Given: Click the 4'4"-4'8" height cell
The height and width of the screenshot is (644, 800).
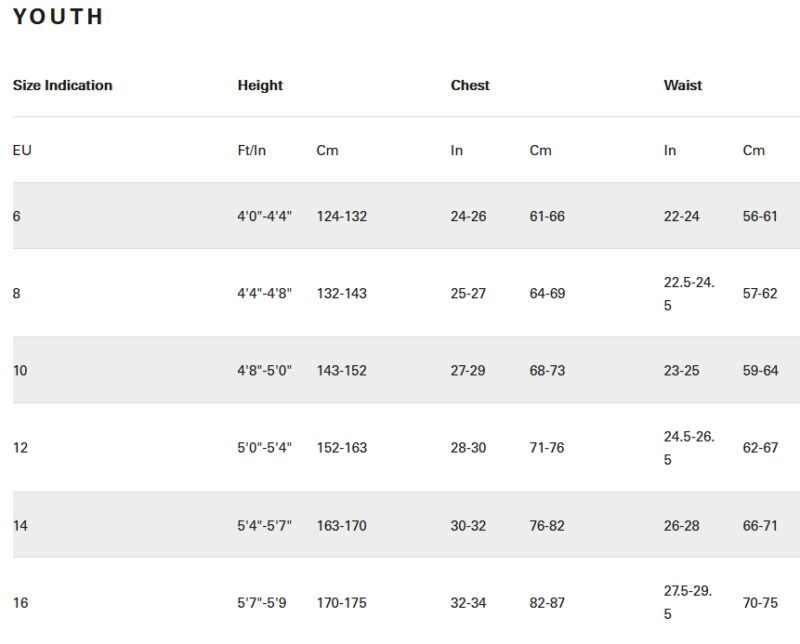Looking at the screenshot, I should [264, 293].
